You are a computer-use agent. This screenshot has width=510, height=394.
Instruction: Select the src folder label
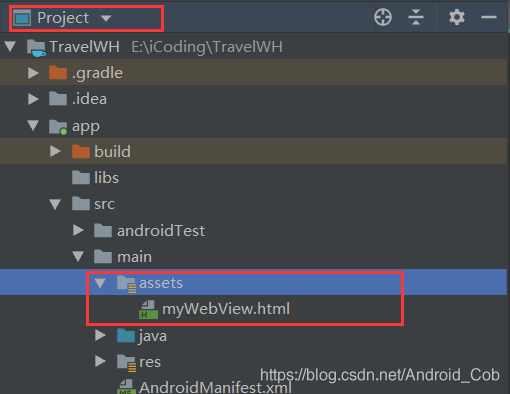pyautogui.click(x=104, y=204)
